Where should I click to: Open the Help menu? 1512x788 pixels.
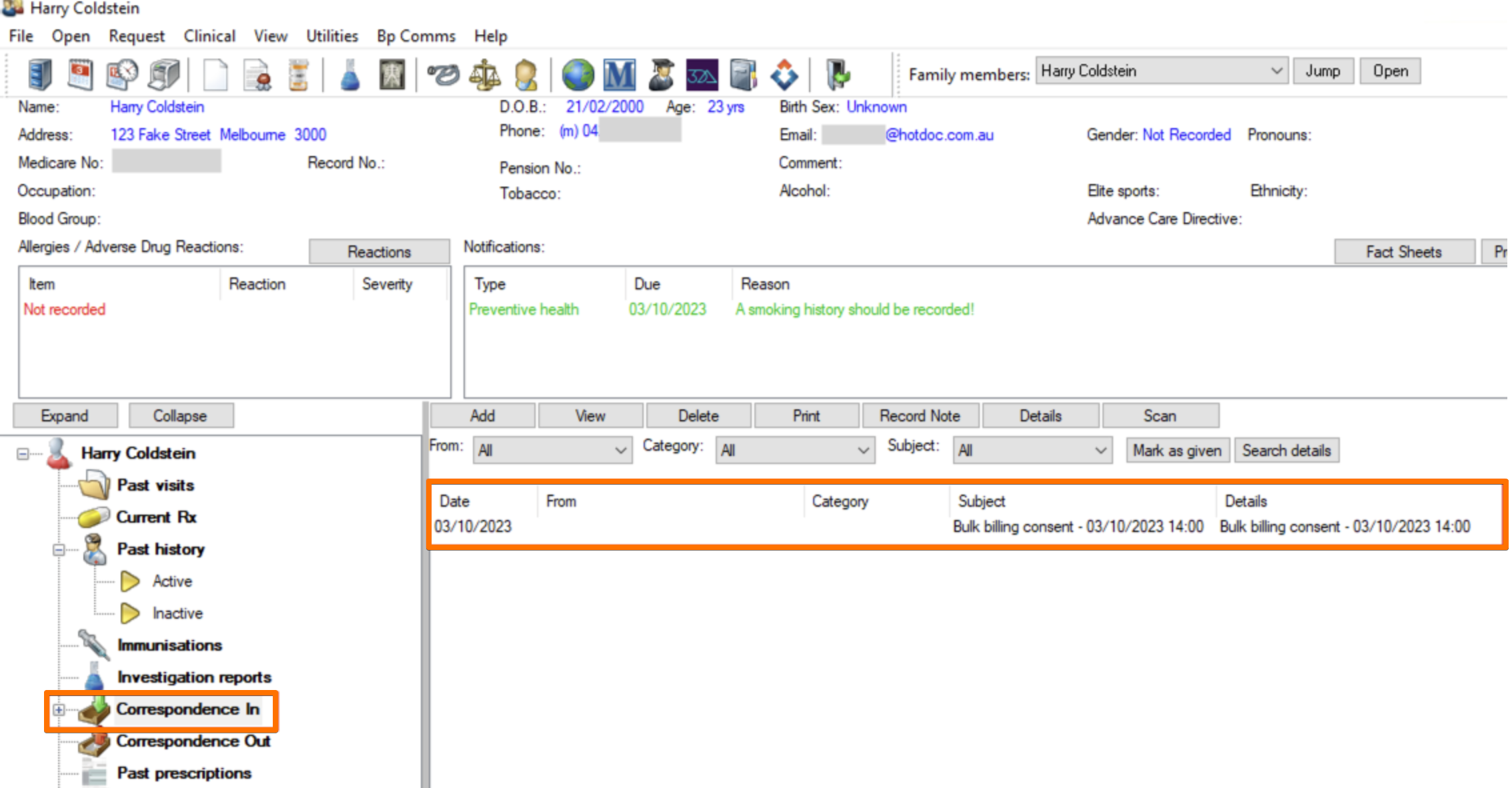[x=491, y=36]
